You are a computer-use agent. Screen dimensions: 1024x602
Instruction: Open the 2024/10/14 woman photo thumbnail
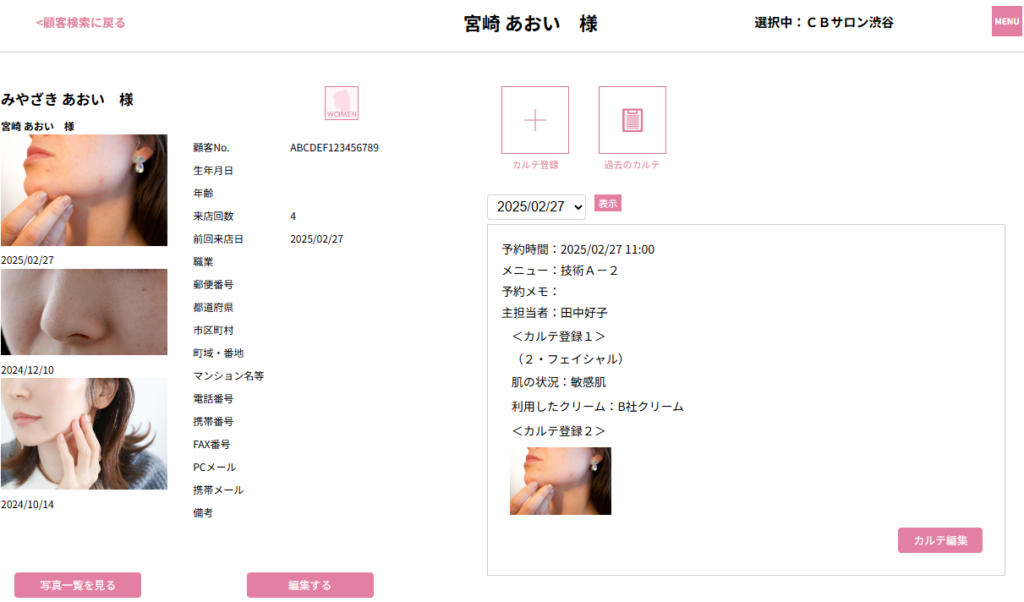[84, 433]
